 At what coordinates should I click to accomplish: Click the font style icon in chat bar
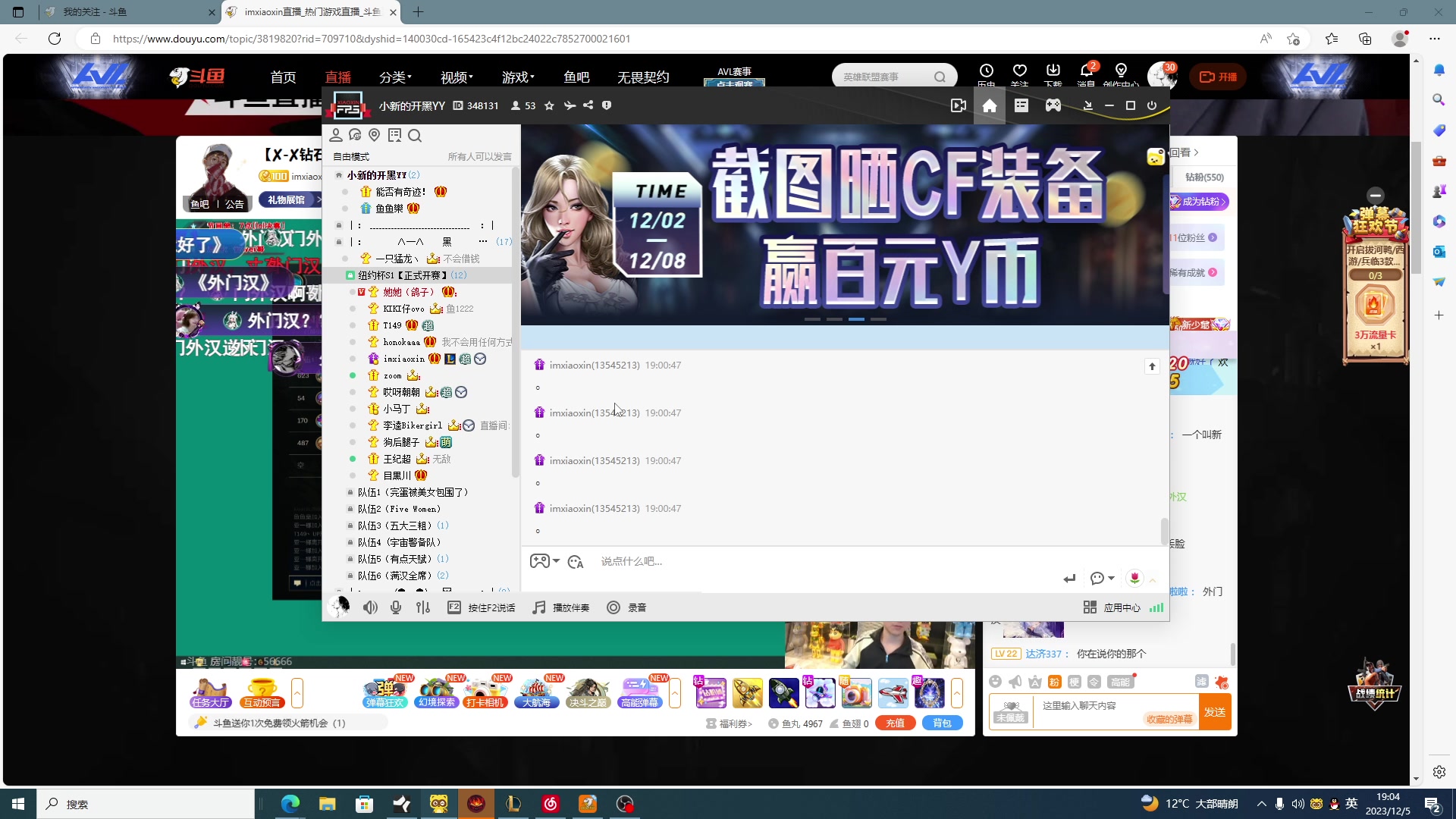coord(576,562)
